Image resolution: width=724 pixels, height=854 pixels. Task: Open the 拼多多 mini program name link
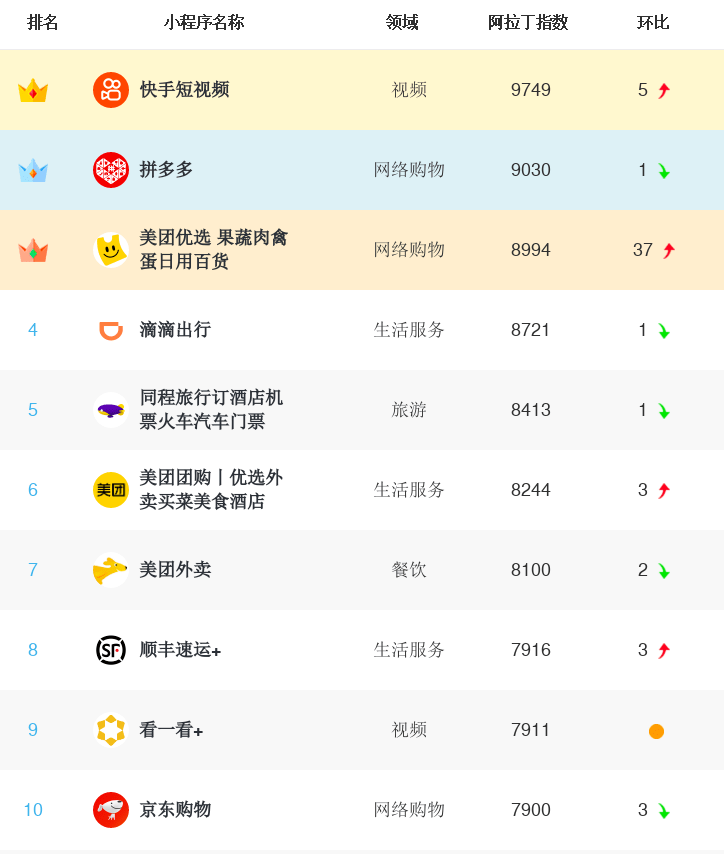coord(166,170)
